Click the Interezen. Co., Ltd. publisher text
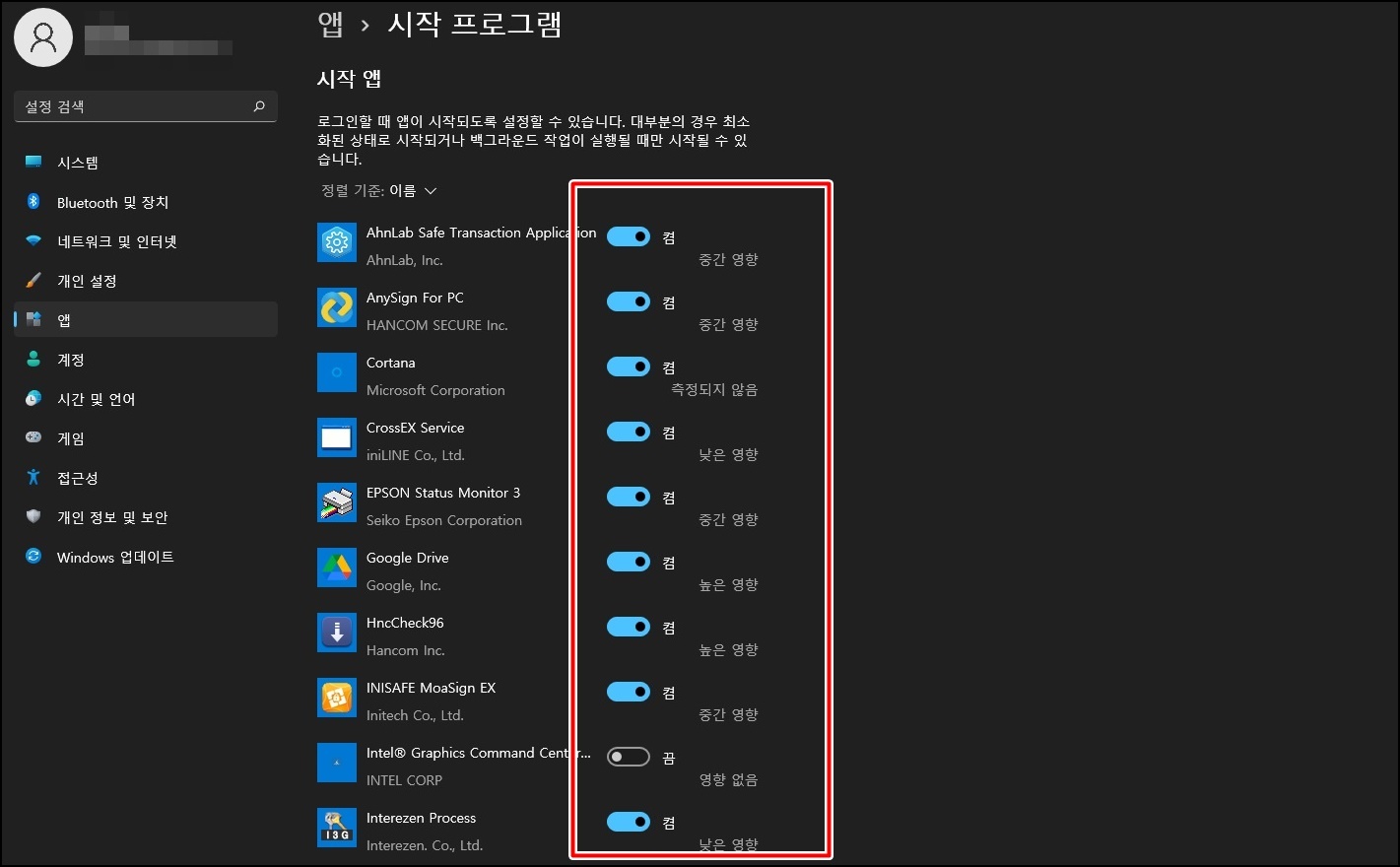This screenshot has width=1400, height=867. pyautogui.click(x=425, y=845)
